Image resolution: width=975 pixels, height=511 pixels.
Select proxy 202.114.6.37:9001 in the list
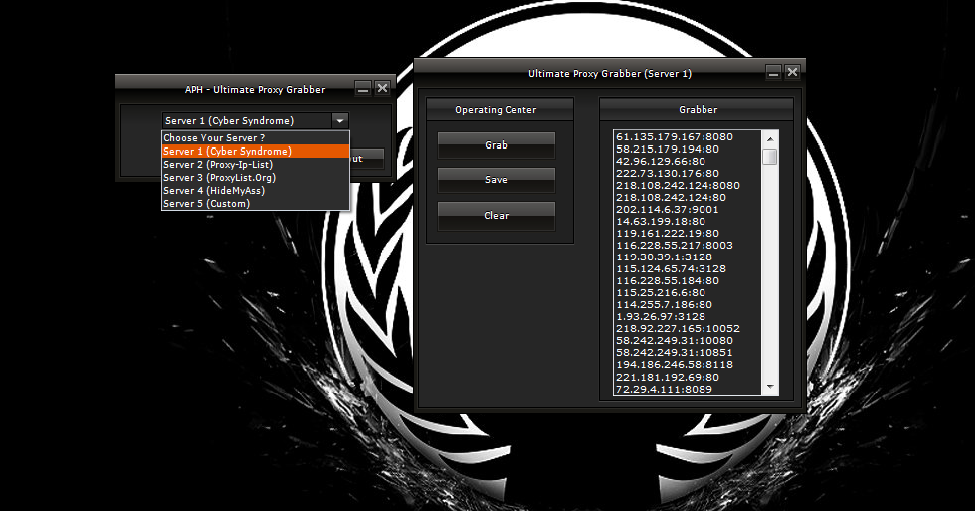coord(667,209)
